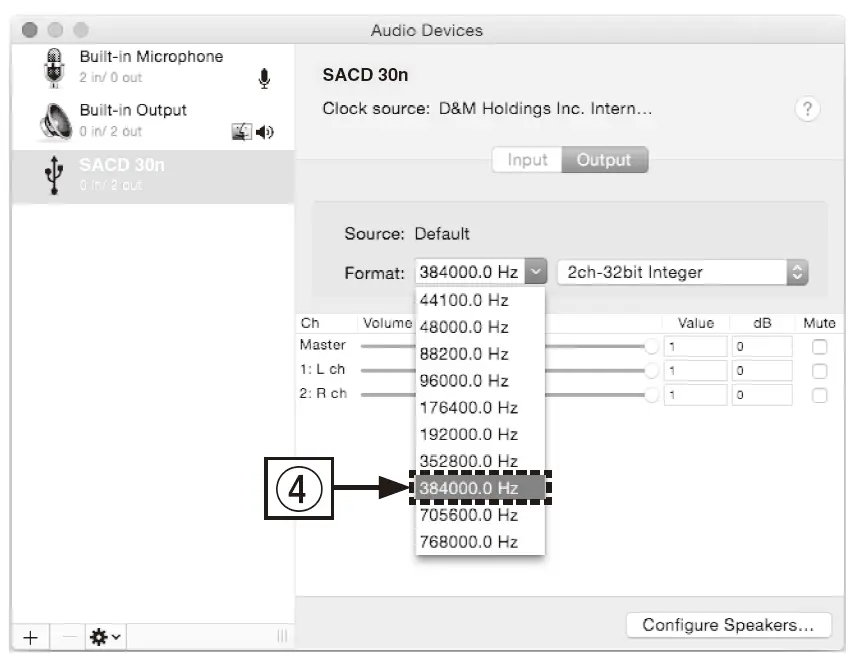
Task: Mute the Master channel checkbox
Action: (819, 347)
